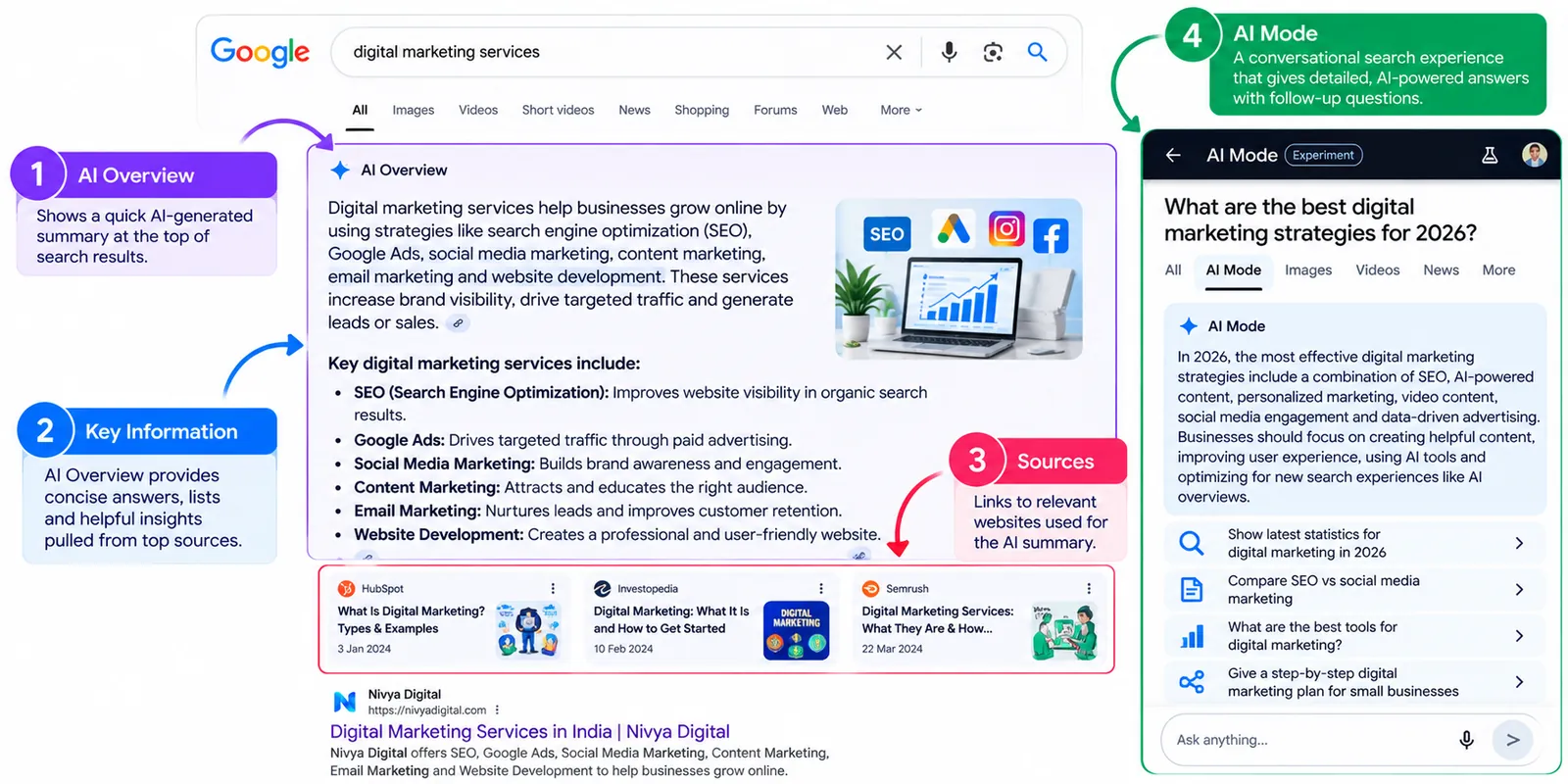Open the AI Overview laptop SEO illustration
Image resolution: width=1568 pixels, height=784 pixels.
coord(958,279)
